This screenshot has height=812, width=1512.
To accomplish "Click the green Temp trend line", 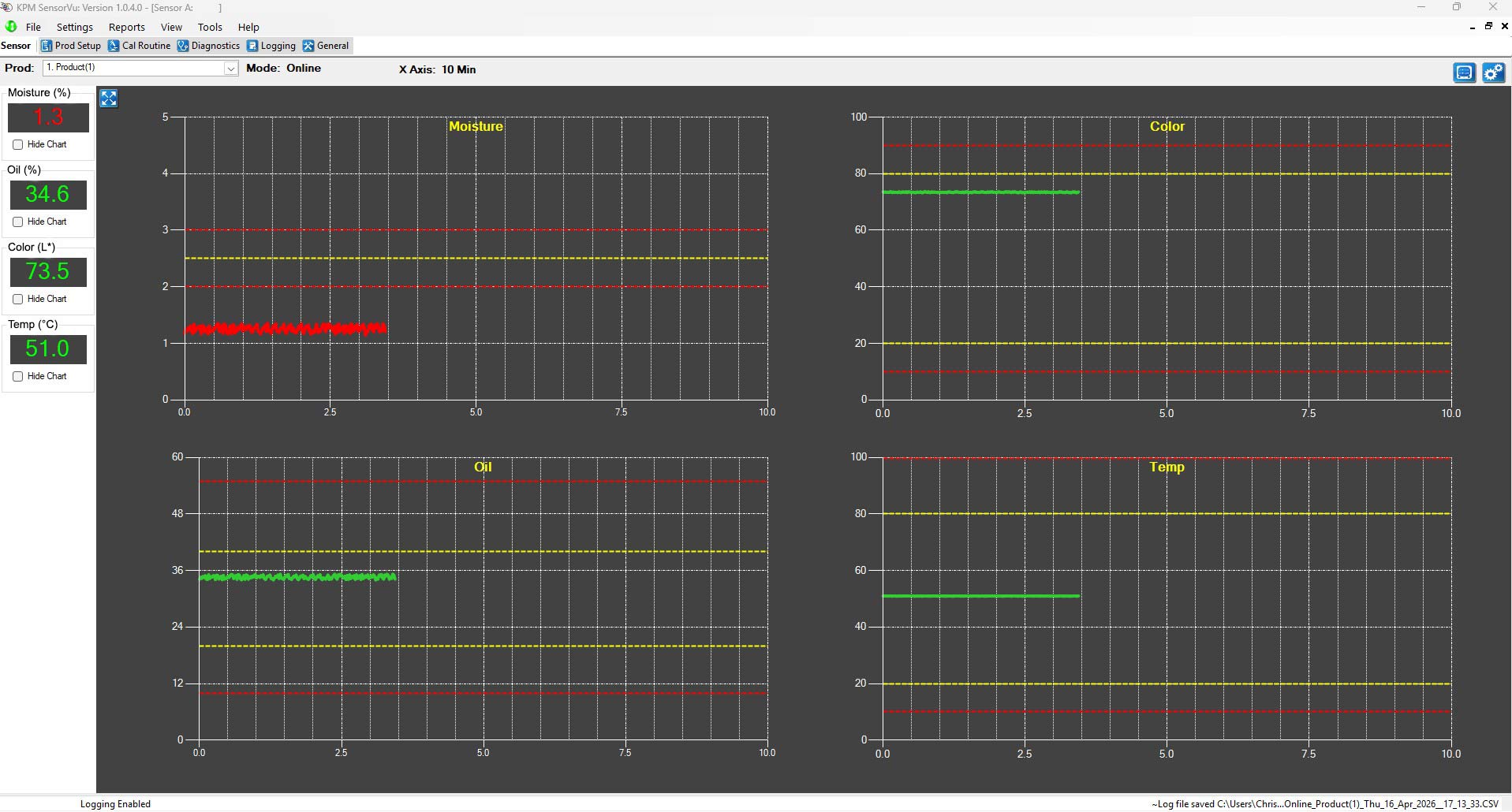I will coord(980,596).
